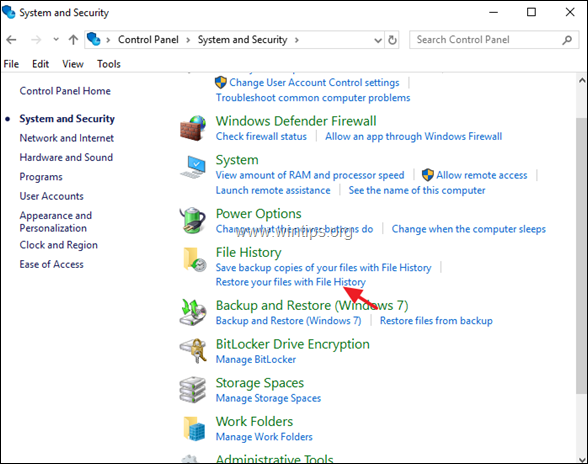
Task: Open the View menu
Action: 73,64
